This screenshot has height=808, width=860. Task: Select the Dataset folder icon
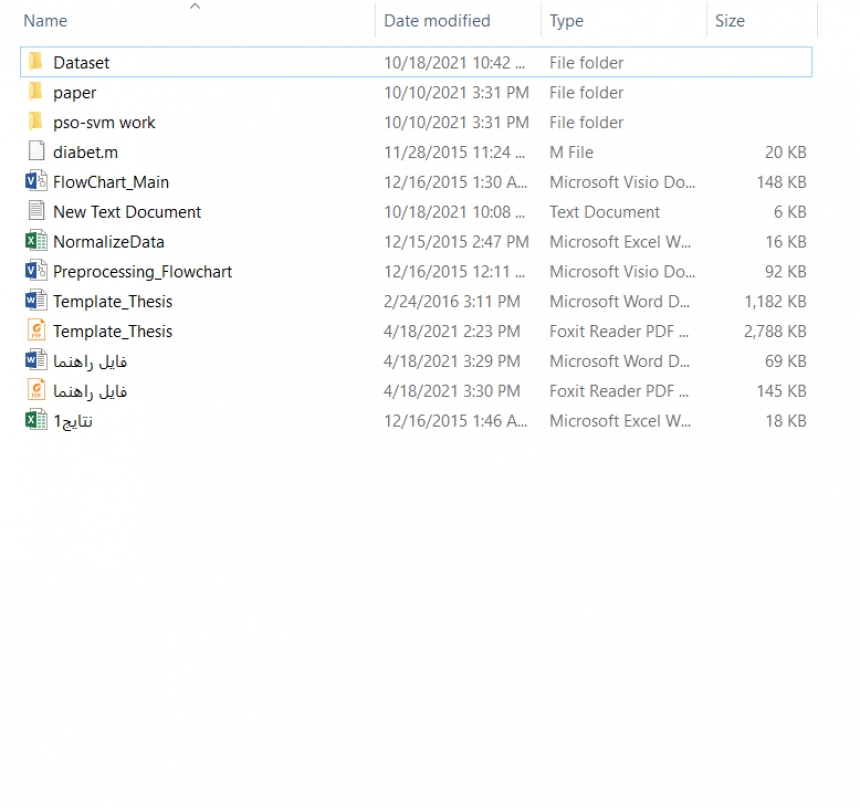pos(36,62)
